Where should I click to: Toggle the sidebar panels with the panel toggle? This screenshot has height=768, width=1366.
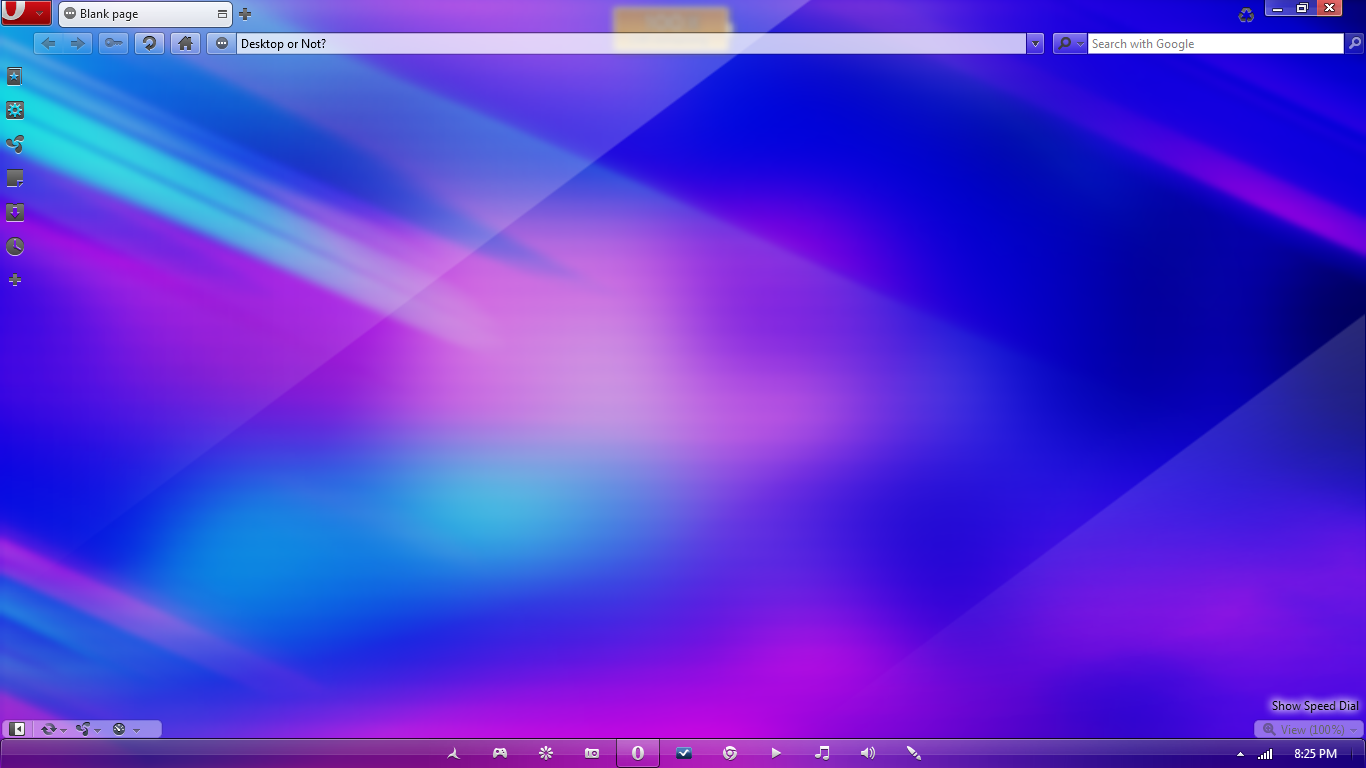(x=16, y=729)
